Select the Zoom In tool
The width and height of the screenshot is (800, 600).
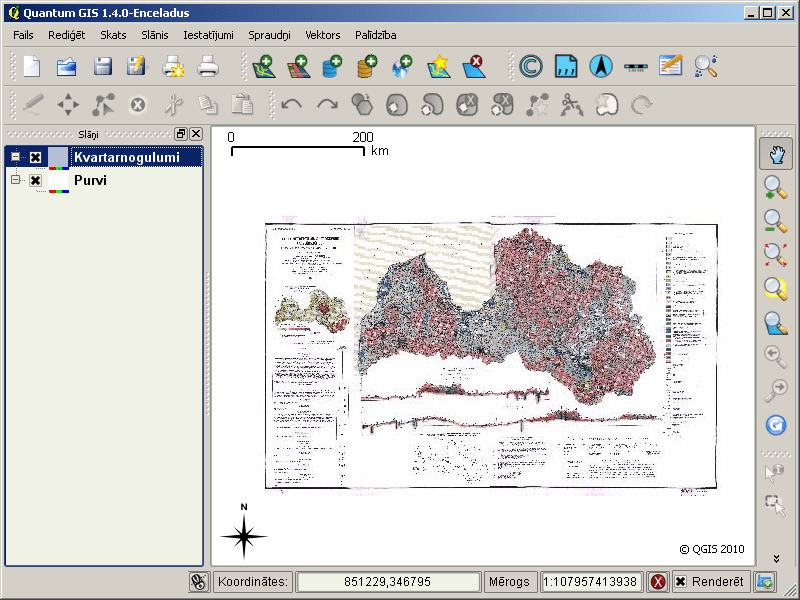tap(776, 187)
